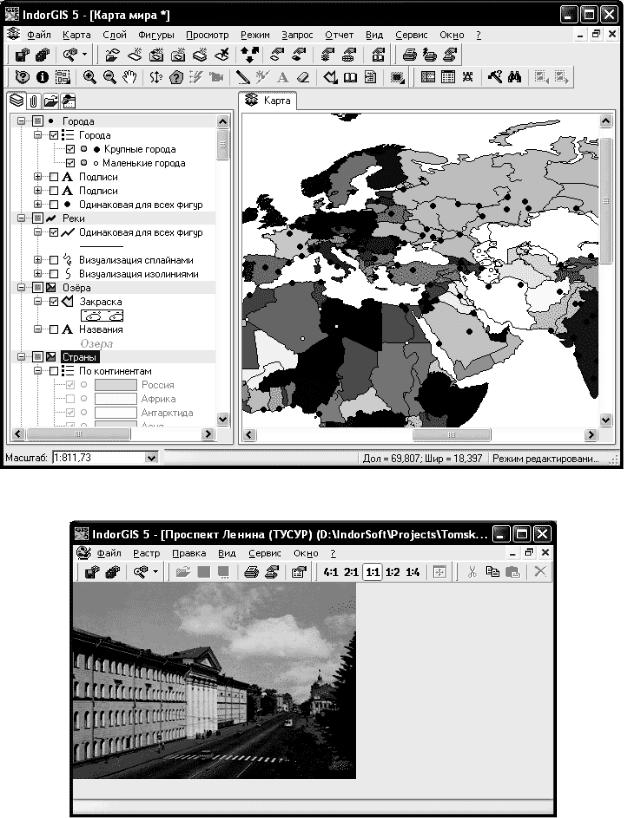624x818 pixels.
Task: Collapse the 'Реки' layer node
Action: point(21,218)
